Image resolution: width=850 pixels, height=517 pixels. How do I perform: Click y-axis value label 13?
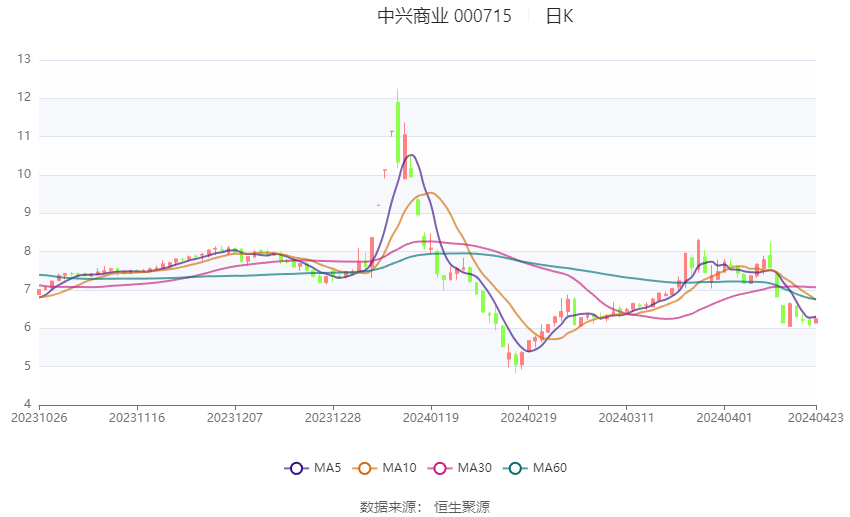pos(24,59)
